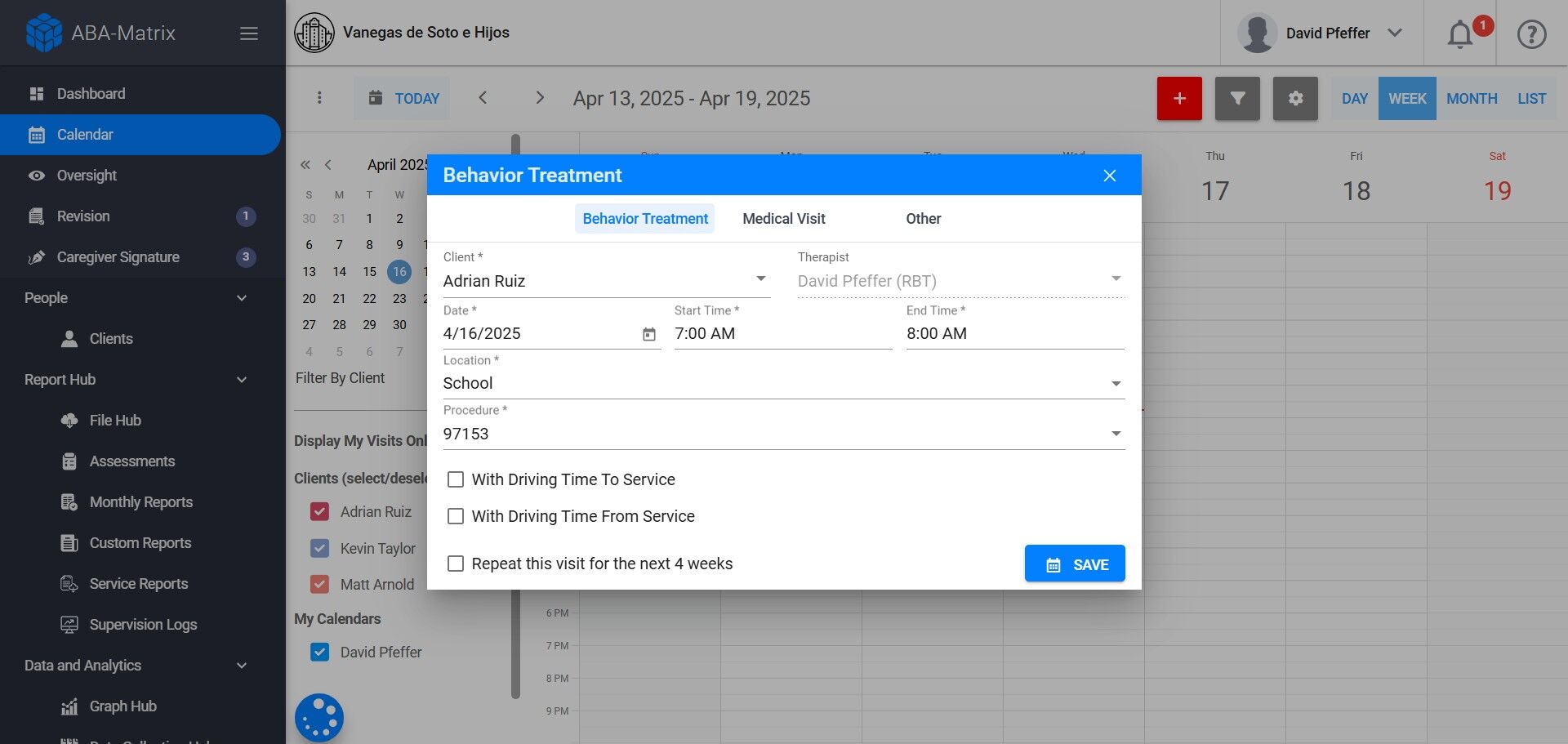Toggle the hamburger sidebar menu
The width and height of the screenshot is (1568, 744).
click(249, 33)
